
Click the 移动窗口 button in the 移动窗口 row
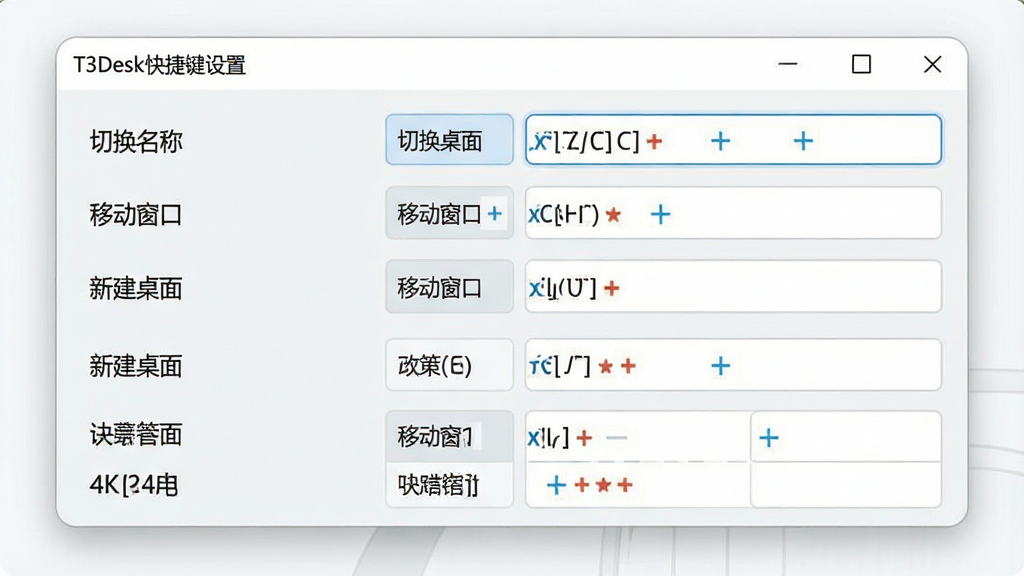pos(449,213)
